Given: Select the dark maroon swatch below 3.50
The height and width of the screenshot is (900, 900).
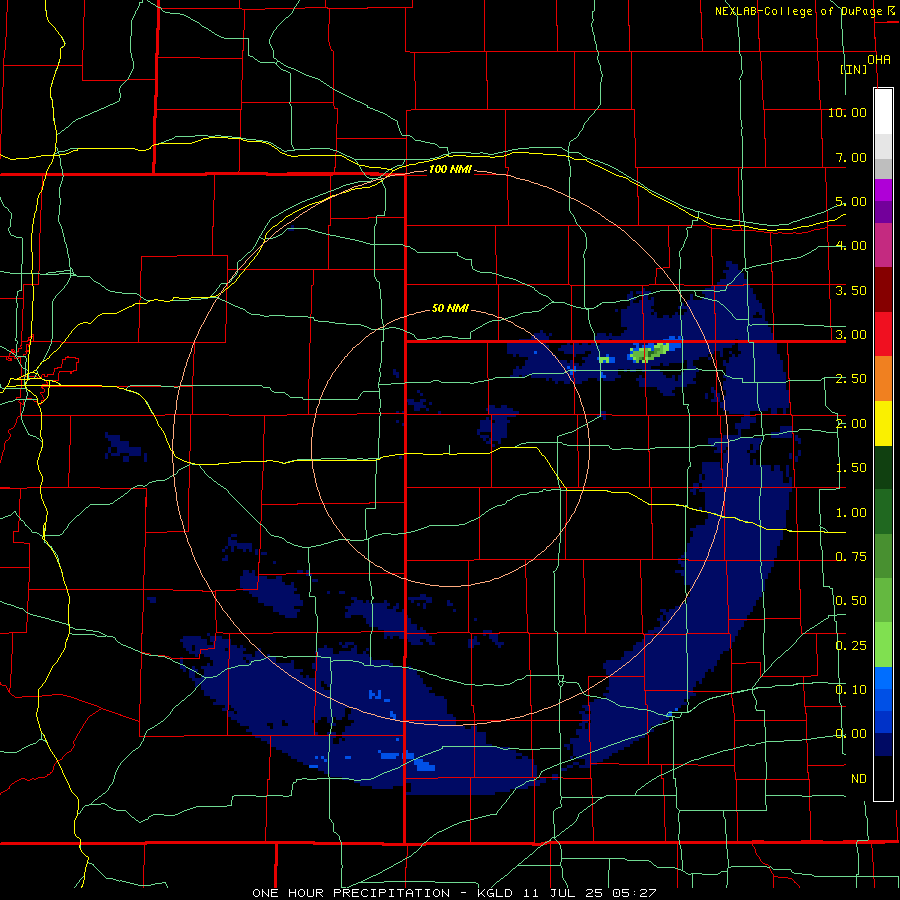Looking at the screenshot, I should 883,290.
